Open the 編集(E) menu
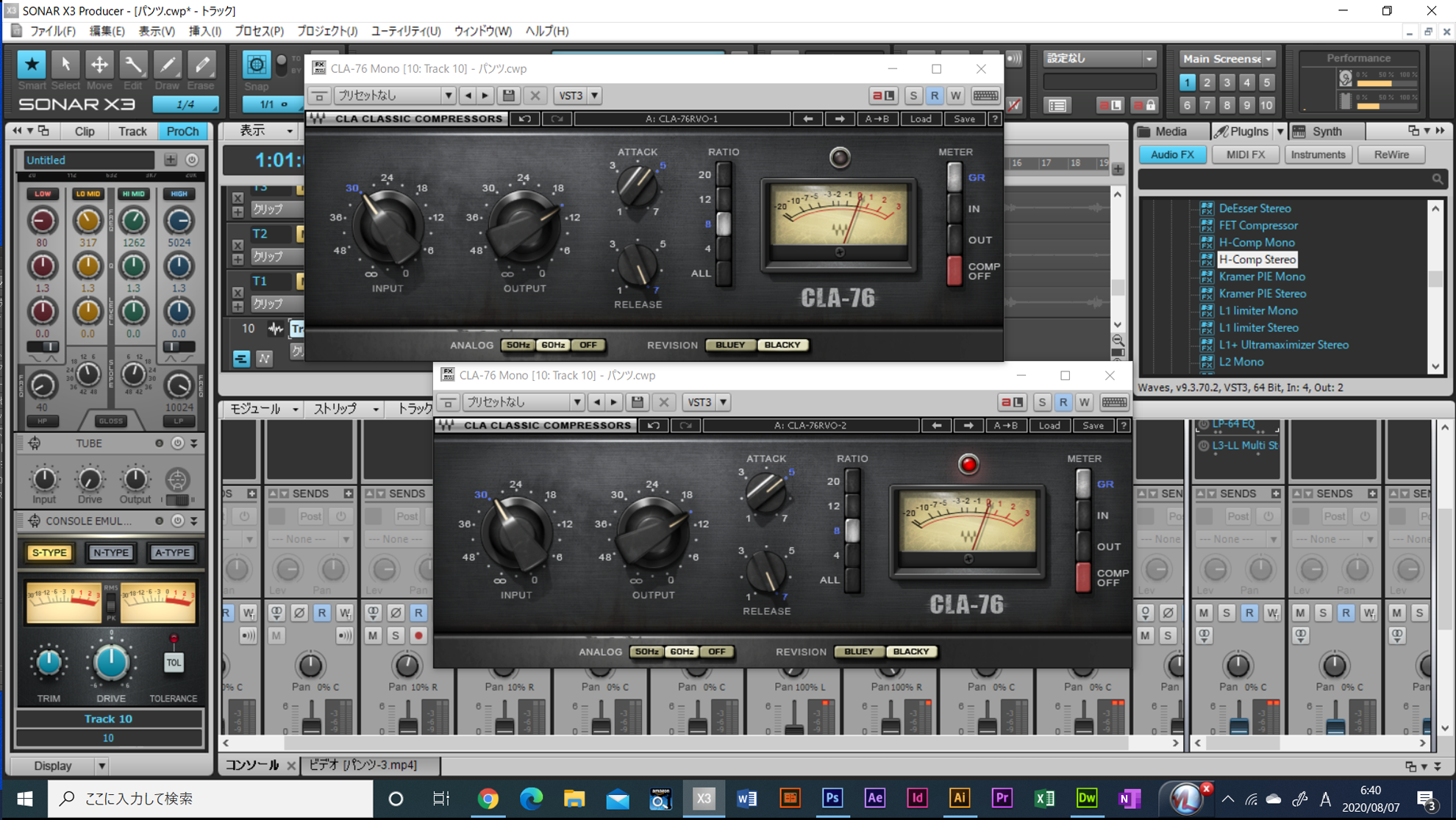The image size is (1456, 820). [107, 31]
